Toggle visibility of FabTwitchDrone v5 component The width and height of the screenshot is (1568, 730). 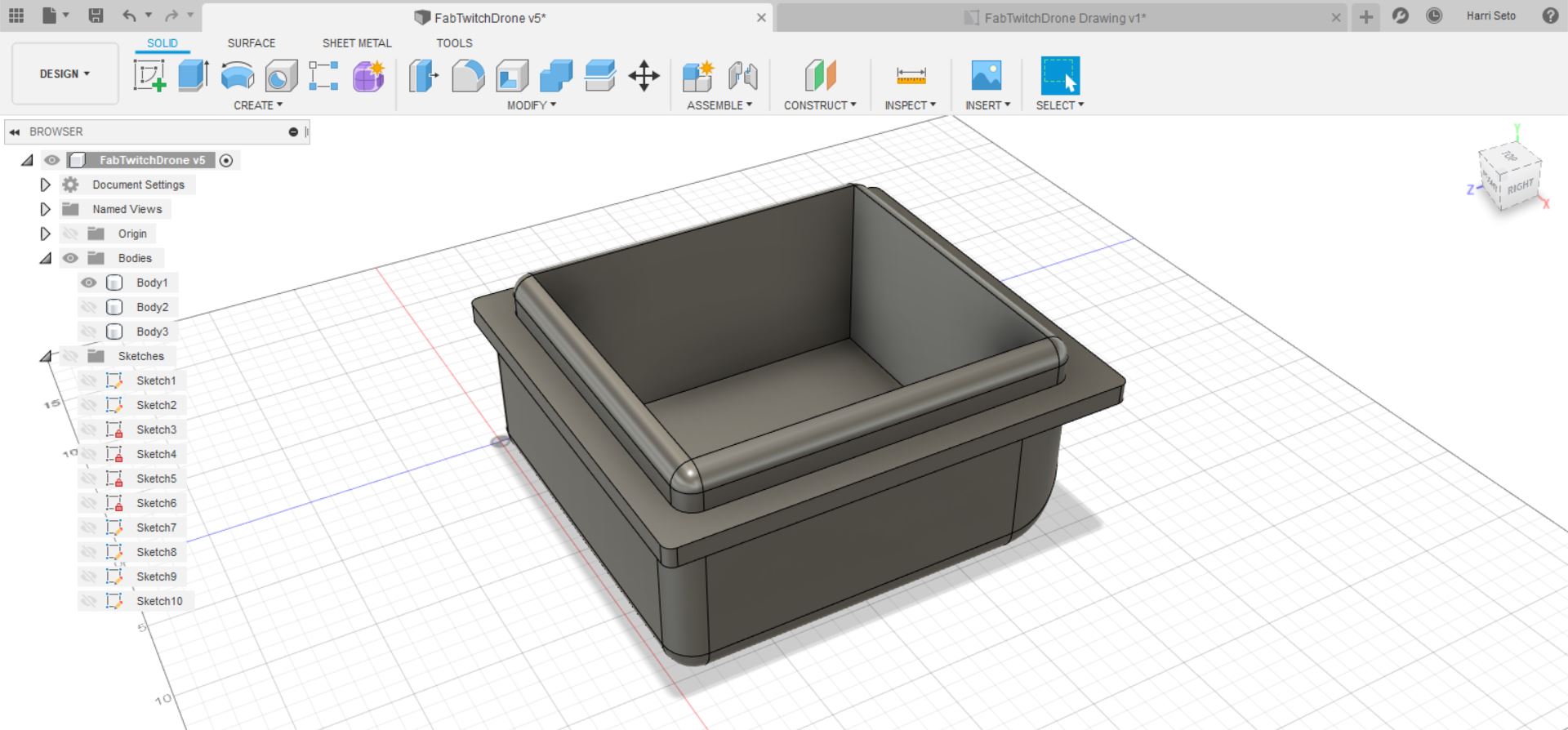point(51,160)
